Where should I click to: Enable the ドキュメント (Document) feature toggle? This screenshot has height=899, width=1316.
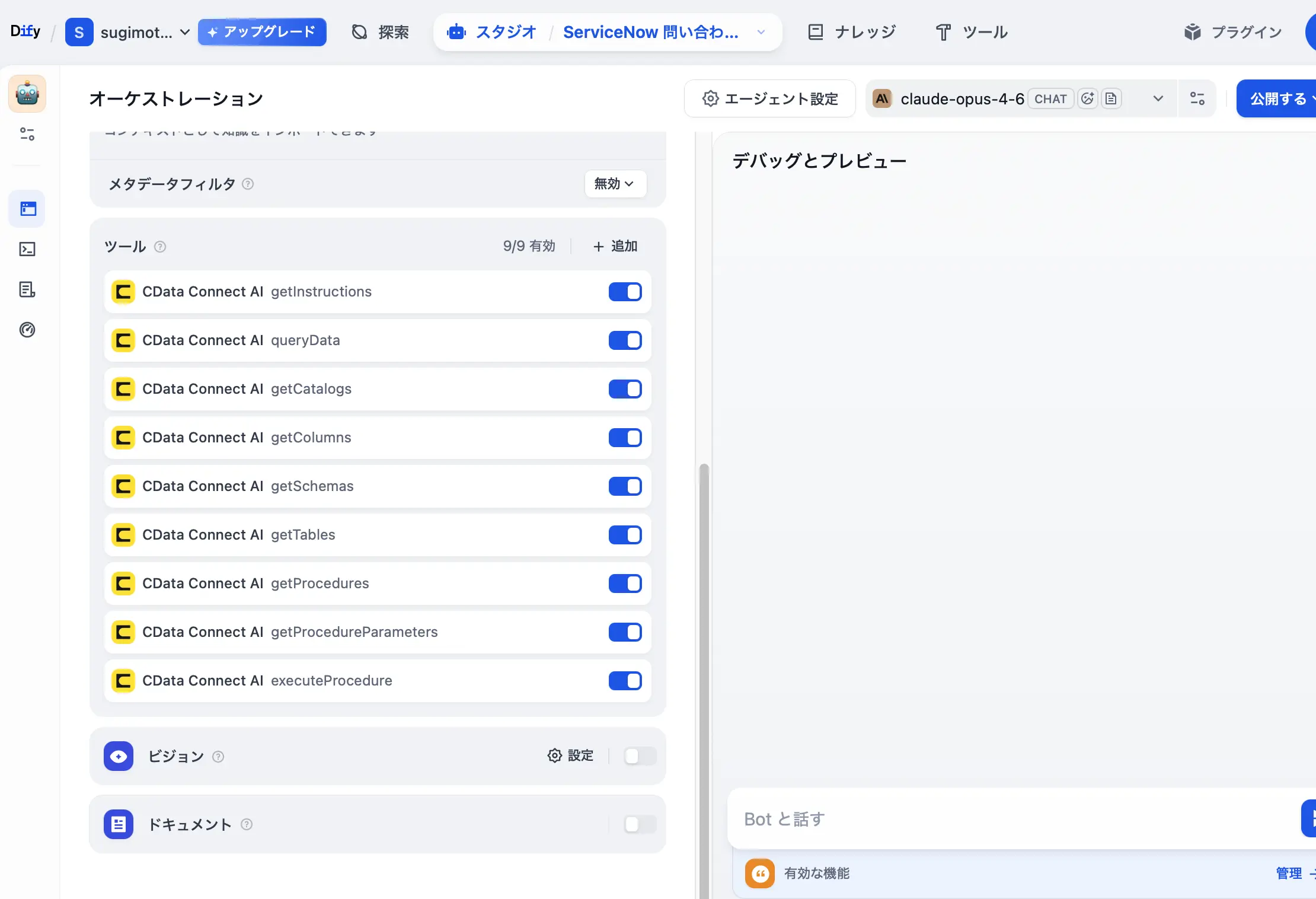pos(639,824)
